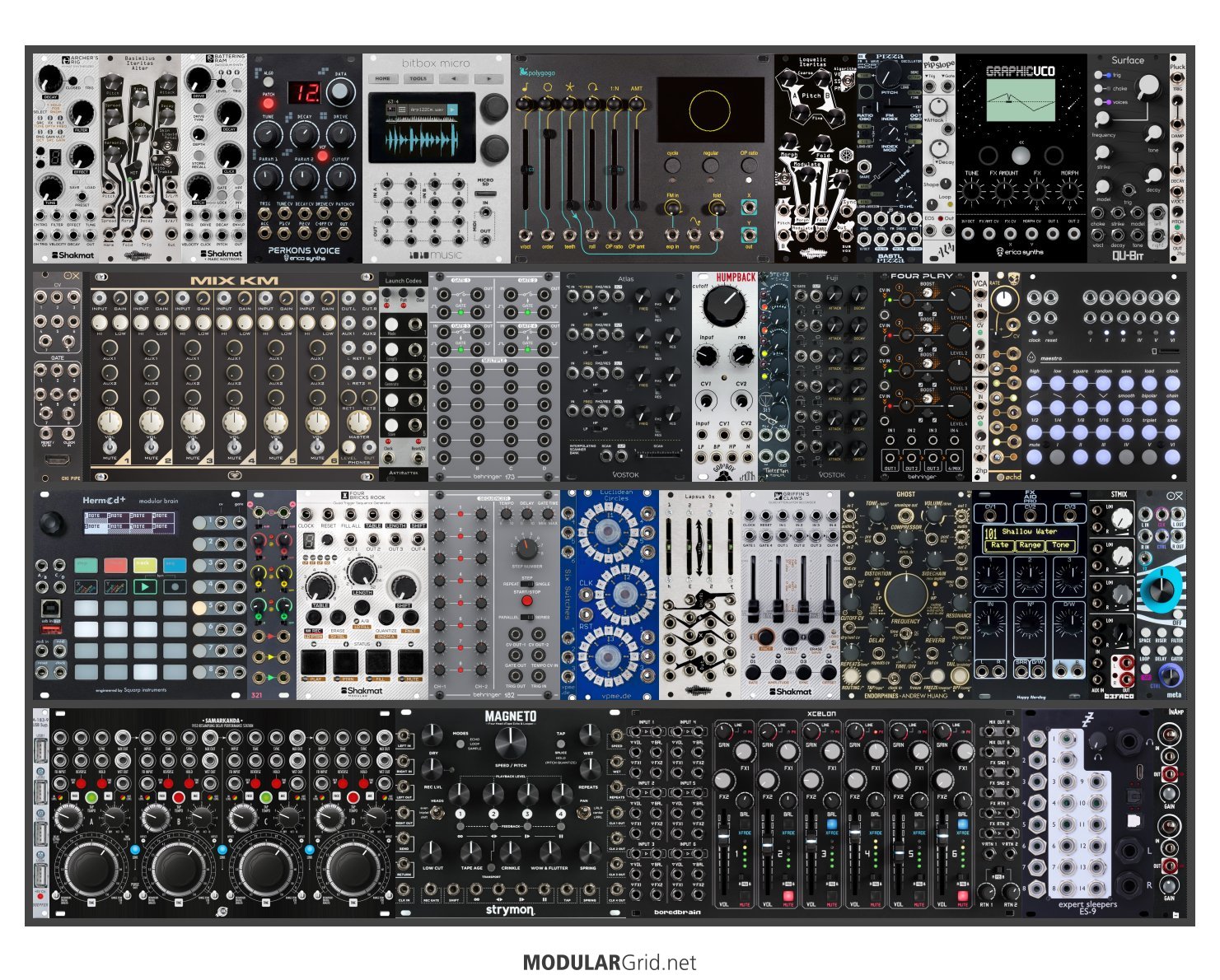Select the DRIVE knob on Battering Ram
The height and width of the screenshot is (980, 1220).
(199, 82)
